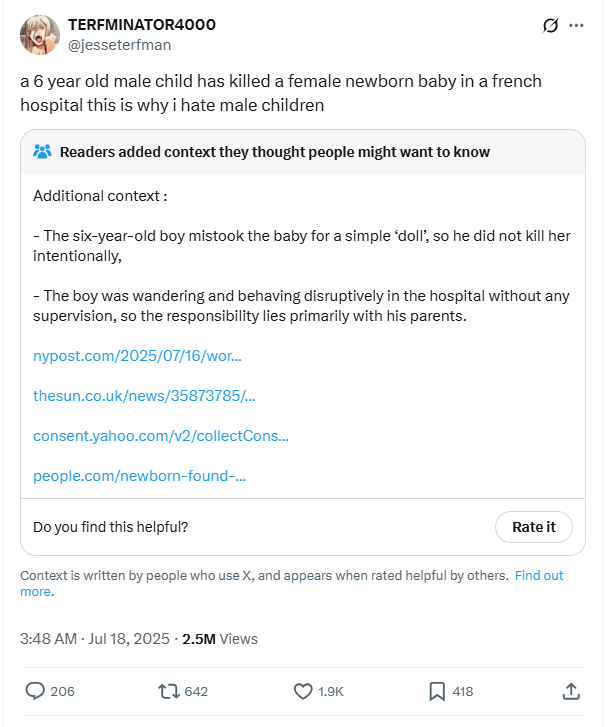The image size is (607, 727).
Task: Open the thesun.co.uk news link
Action: [144, 395]
